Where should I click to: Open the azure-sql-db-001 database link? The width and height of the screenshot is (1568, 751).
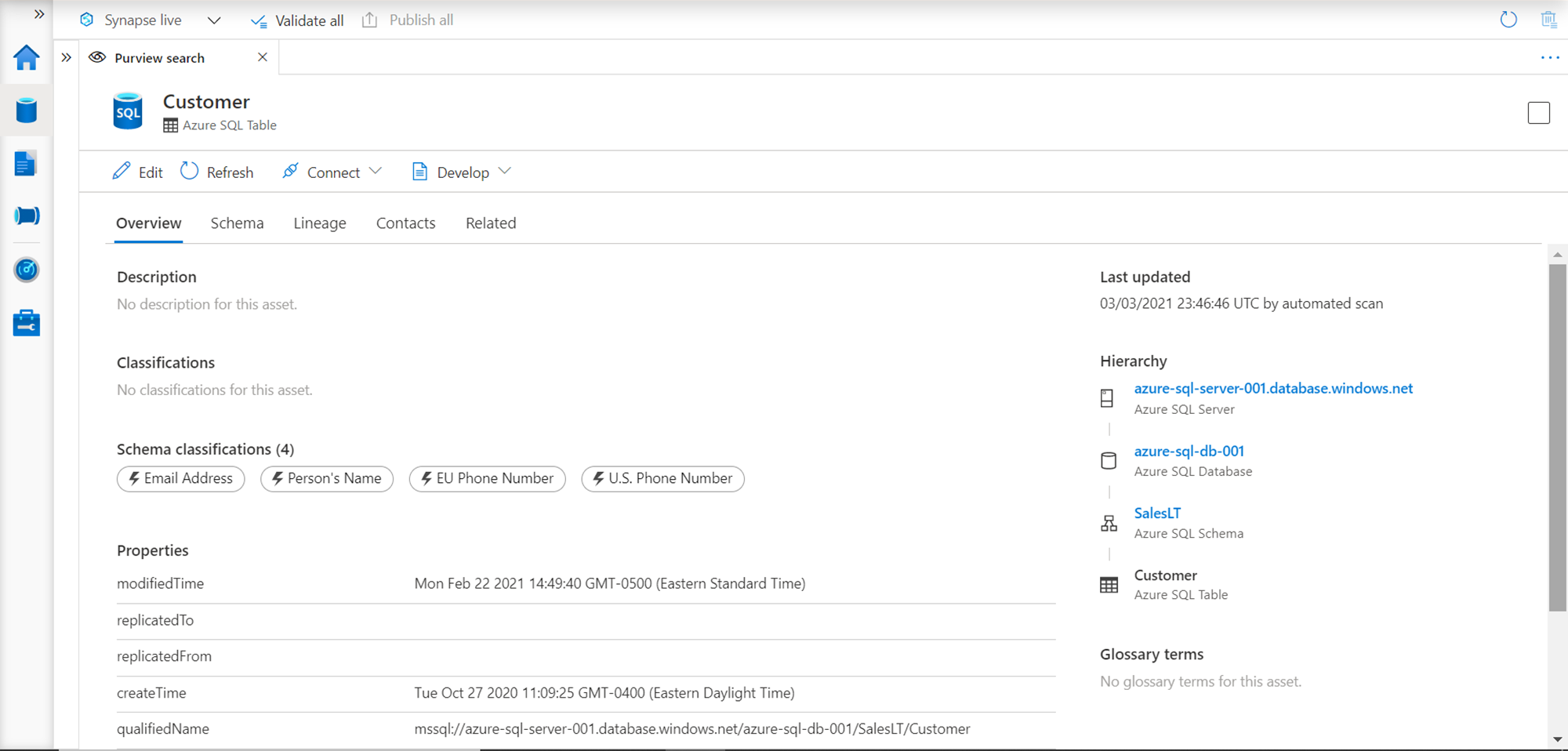click(x=1189, y=452)
